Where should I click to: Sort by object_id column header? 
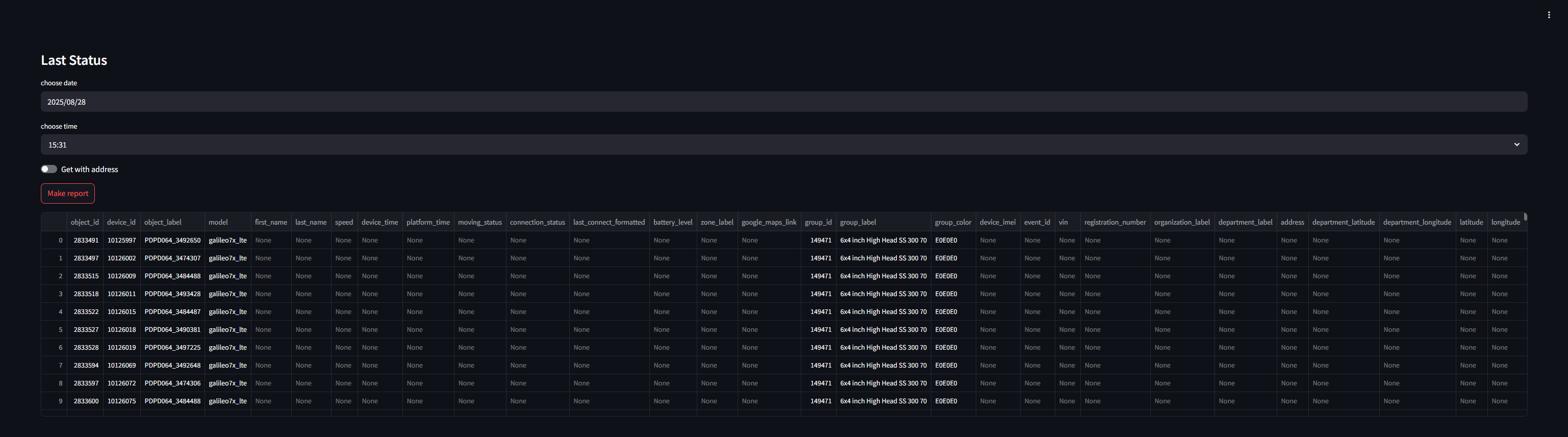click(x=85, y=223)
